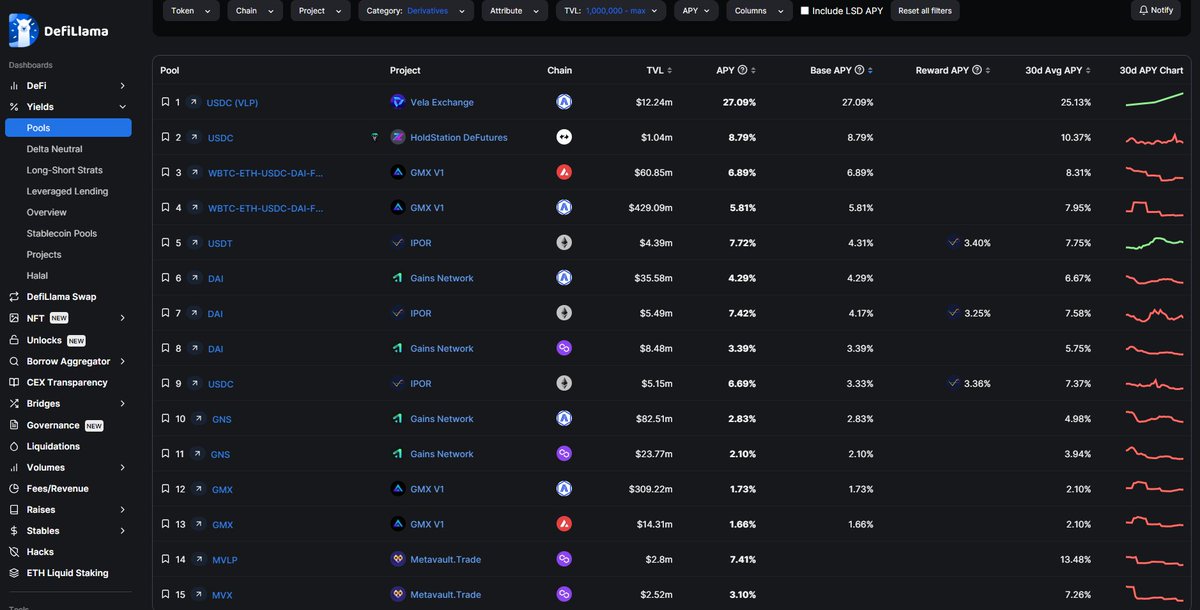Open external link arrow for USDC (VLP)
The width and height of the screenshot is (1200, 610).
coord(193,102)
